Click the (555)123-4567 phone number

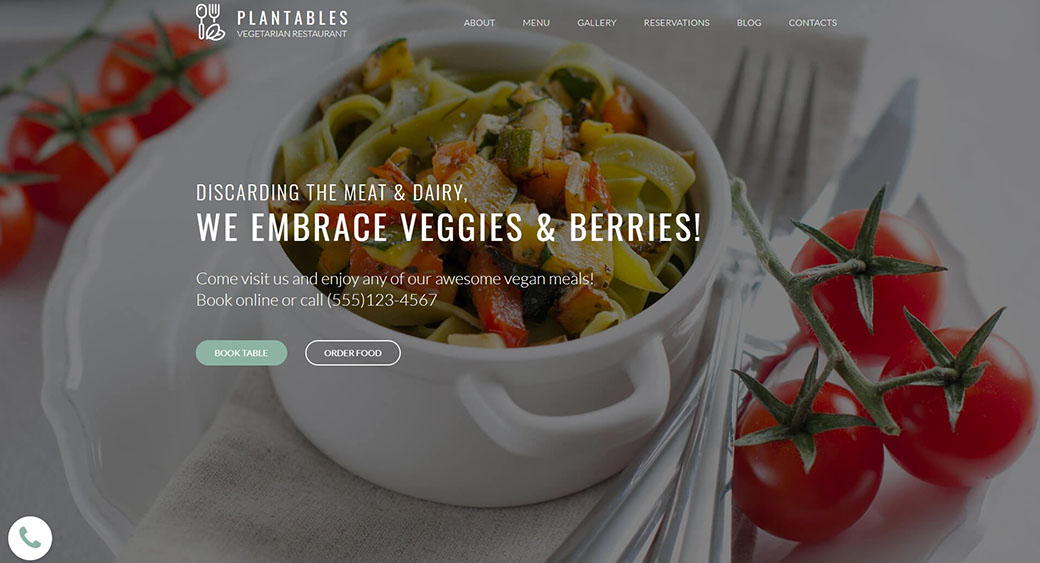tap(382, 300)
